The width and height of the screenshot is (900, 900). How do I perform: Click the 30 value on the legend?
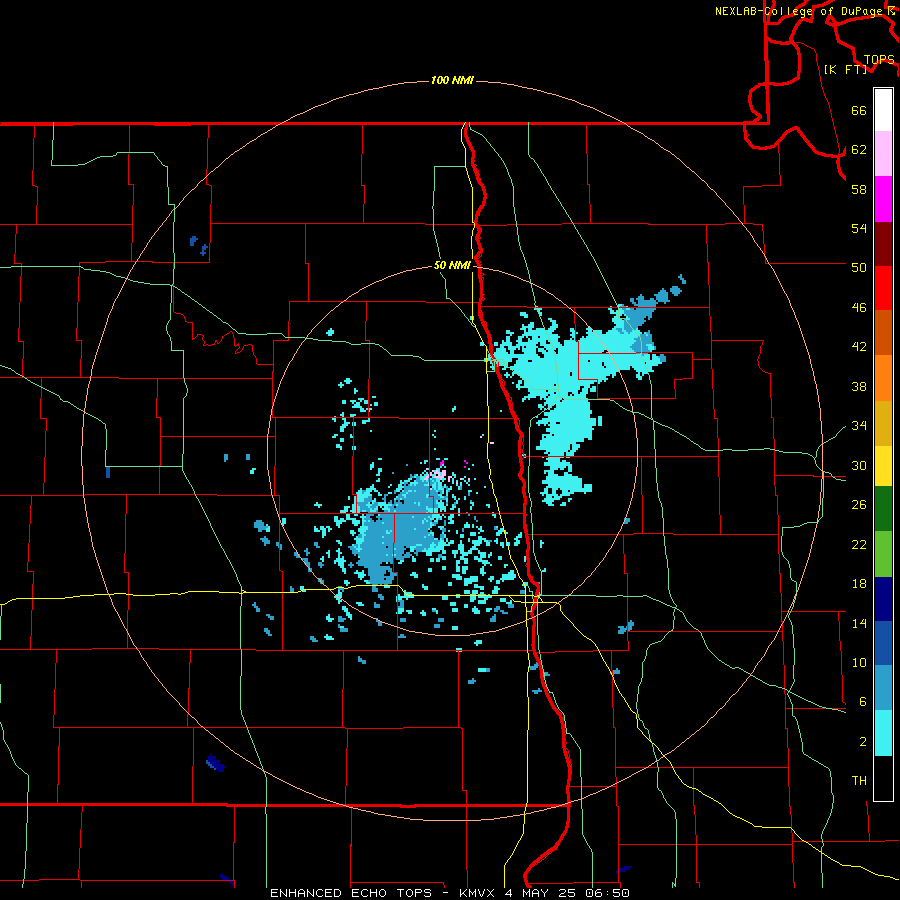(859, 465)
